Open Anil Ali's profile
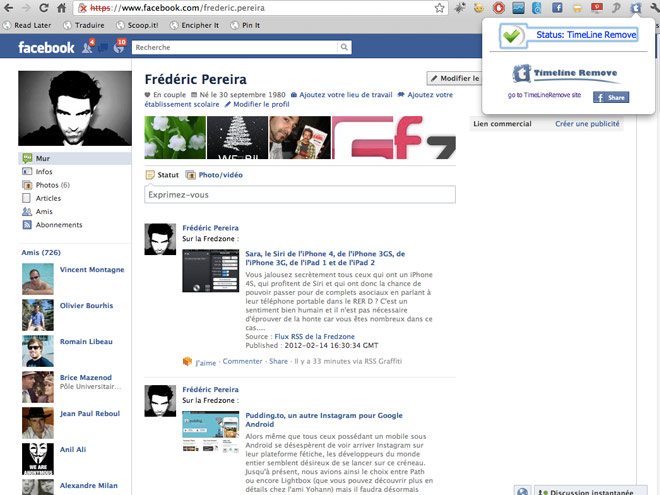This screenshot has width=660, height=495. [72, 450]
